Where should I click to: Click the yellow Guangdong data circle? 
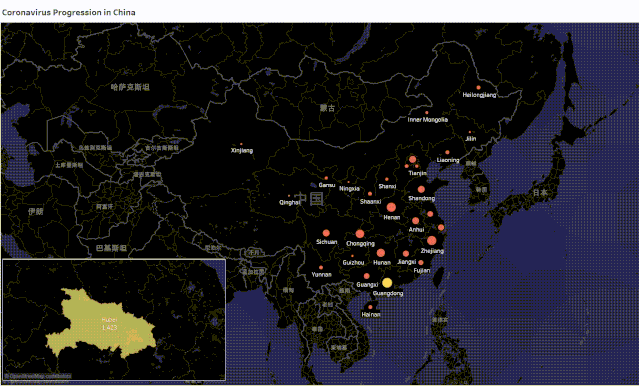pos(387,282)
